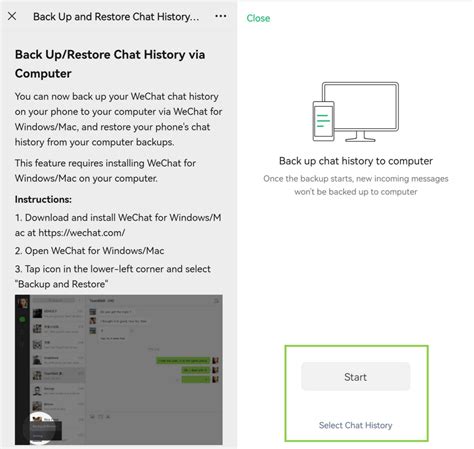Screen dimensions: 474x449
Task: Open Select Chat History
Action: (356, 425)
